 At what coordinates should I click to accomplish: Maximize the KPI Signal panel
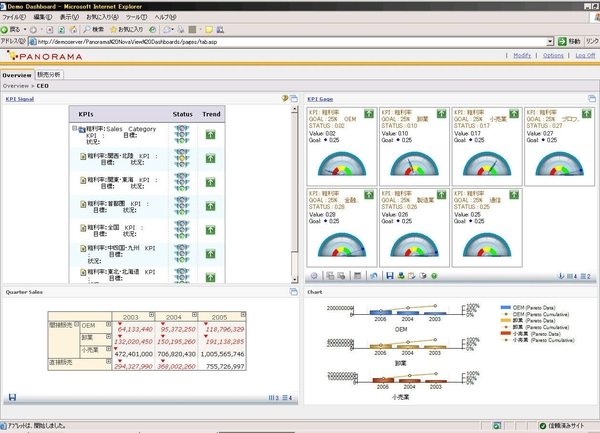tap(293, 99)
